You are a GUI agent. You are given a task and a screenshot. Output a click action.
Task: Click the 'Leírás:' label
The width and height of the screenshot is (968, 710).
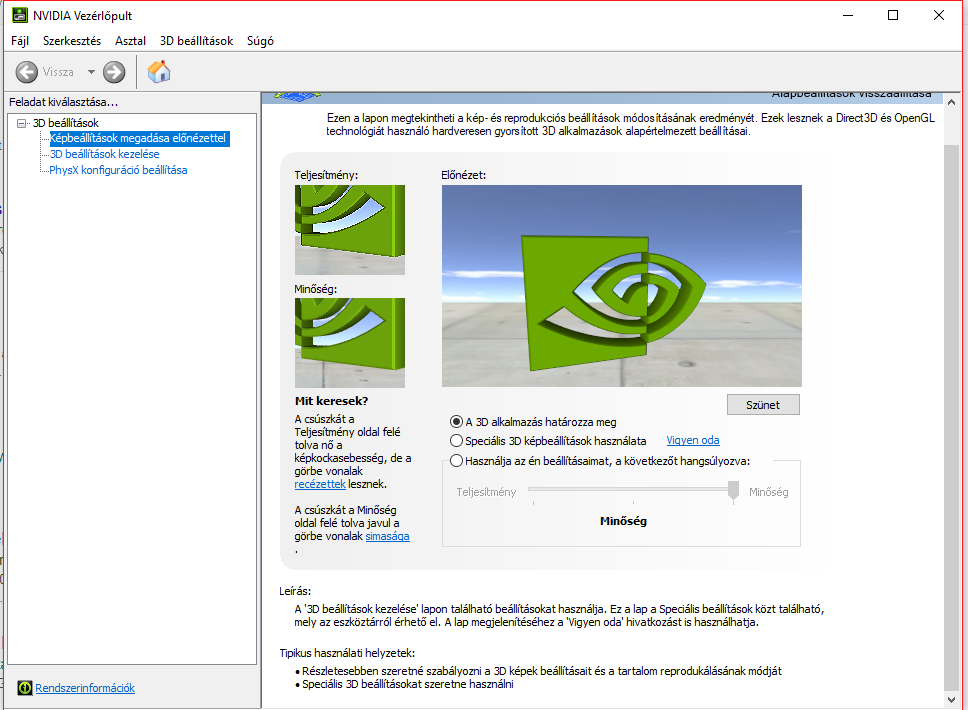pos(295,591)
